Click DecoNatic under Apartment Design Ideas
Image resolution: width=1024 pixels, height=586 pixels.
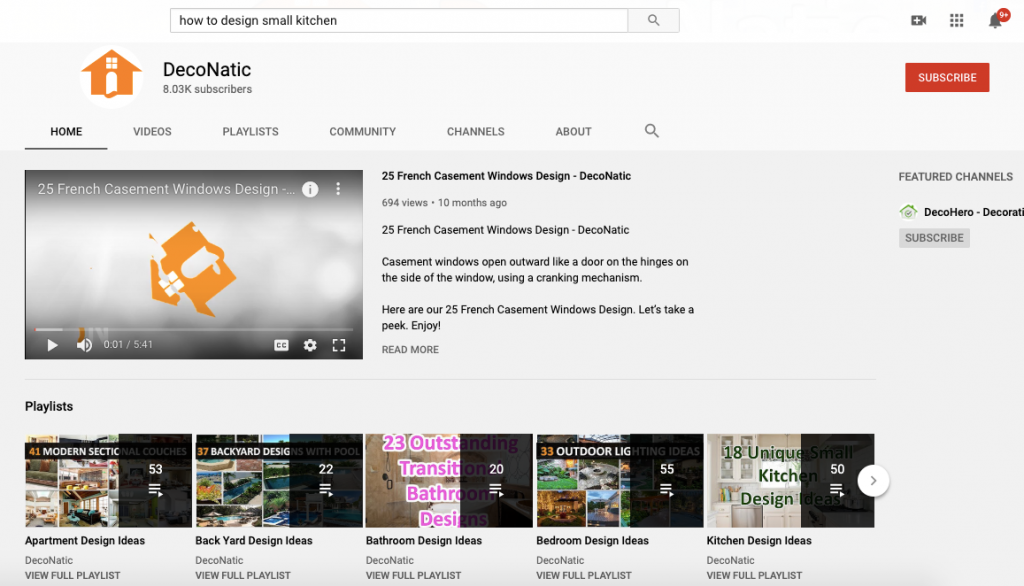tap(49, 560)
